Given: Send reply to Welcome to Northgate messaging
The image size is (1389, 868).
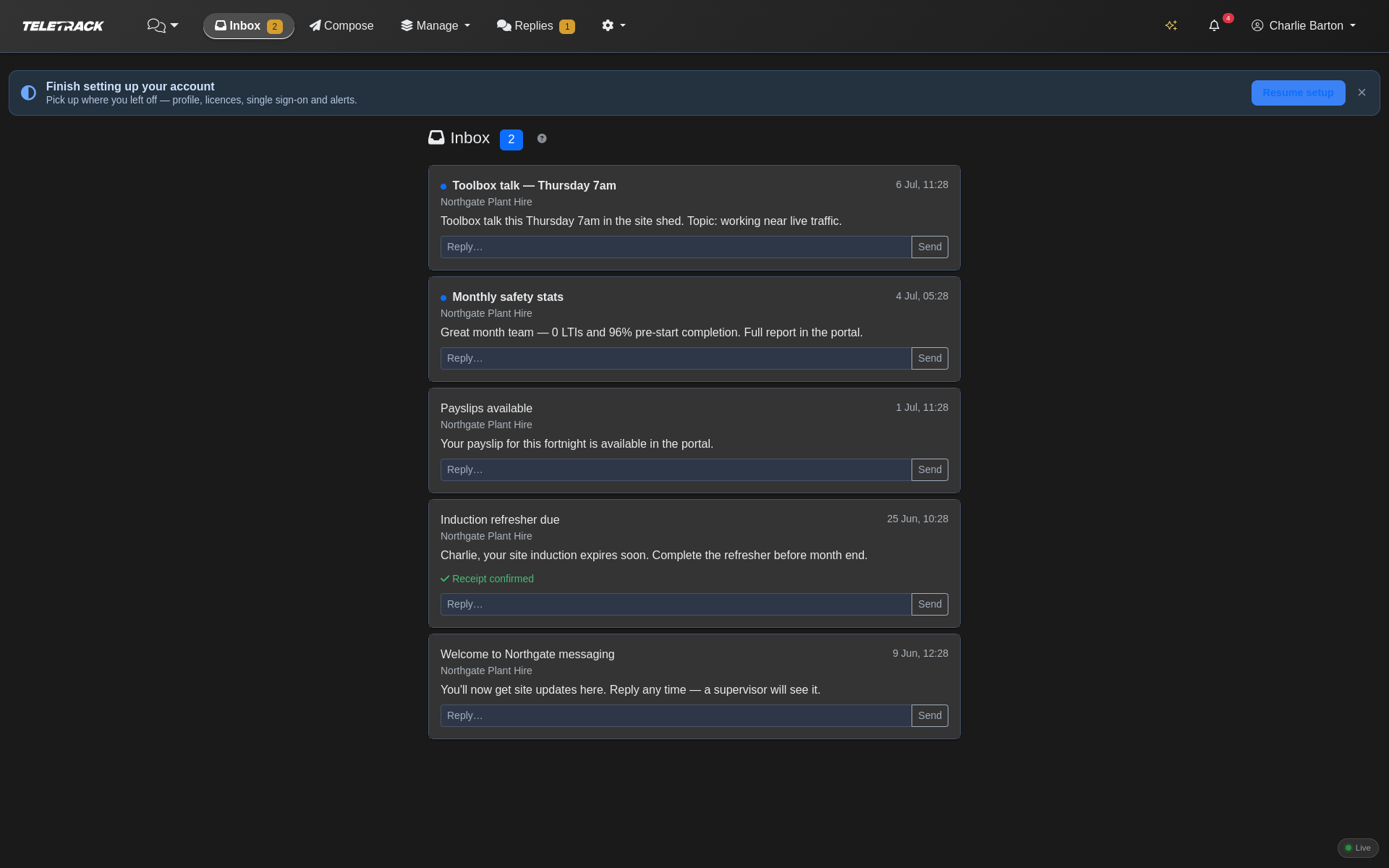Looking at the screenshot, I should tap(930, 716).
